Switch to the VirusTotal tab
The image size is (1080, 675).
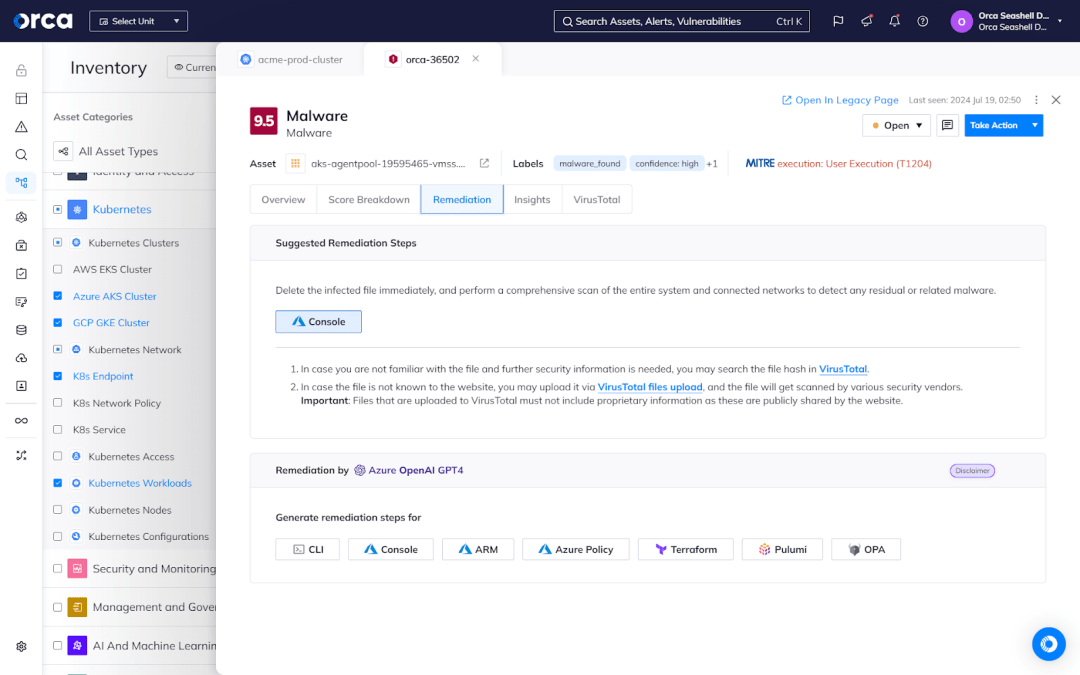pyautogui.click(x=597, y=200)
